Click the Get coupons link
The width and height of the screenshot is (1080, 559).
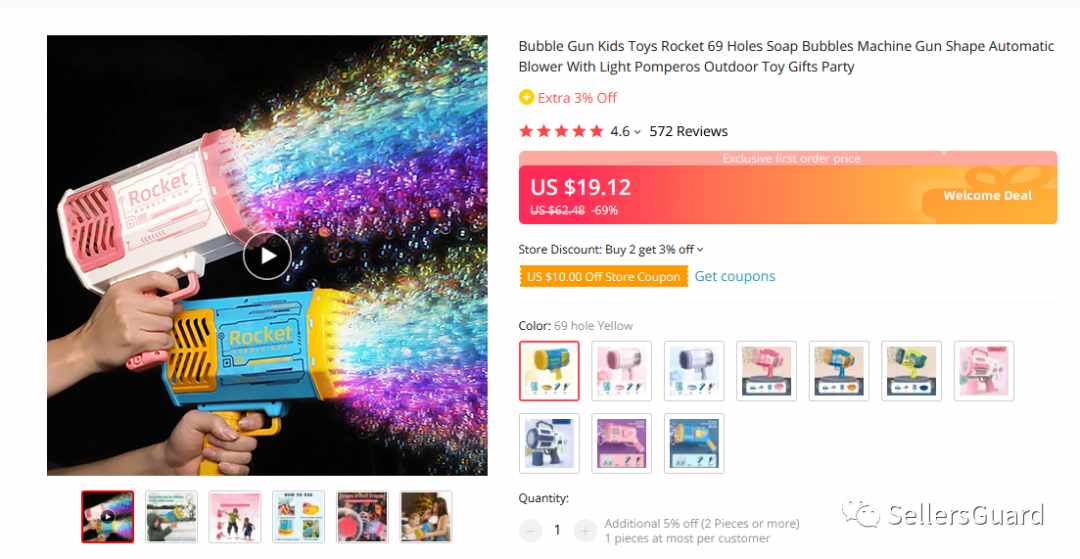pyautogui.click(x=734, y=276)
